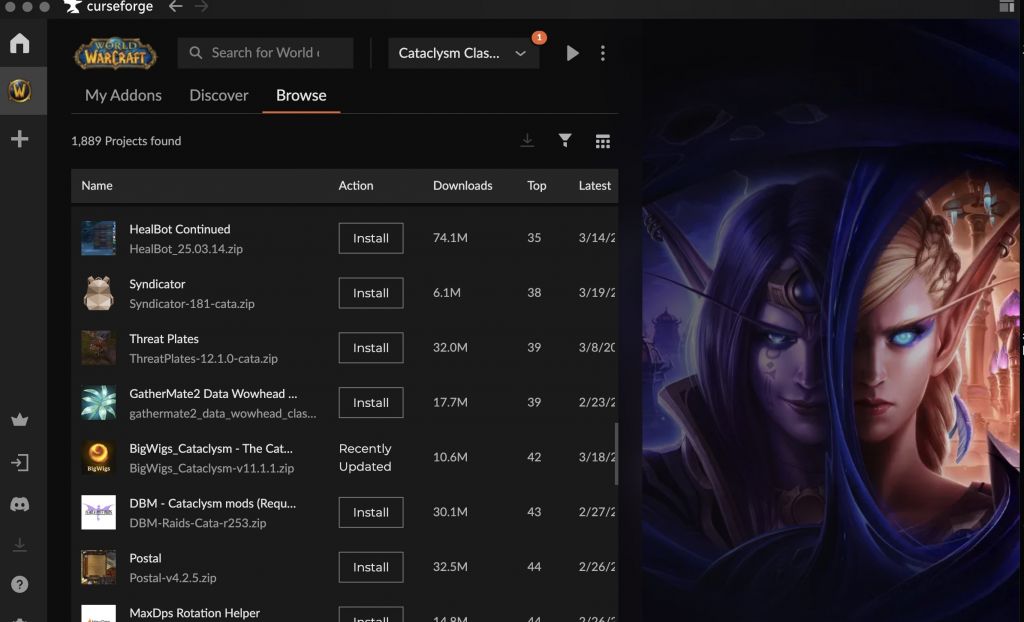Viewport: 1024px width, 622px height.
Task: Click the filter funnel icon
Action: pos(565,141)
